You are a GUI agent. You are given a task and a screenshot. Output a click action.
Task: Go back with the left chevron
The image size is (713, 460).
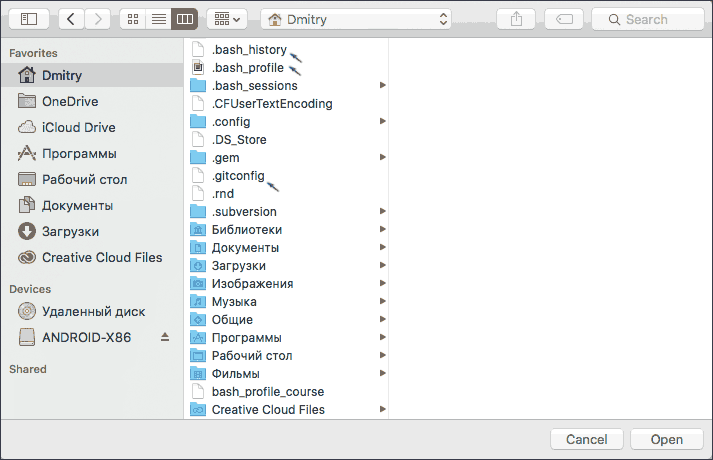click(x=73, y=19)
